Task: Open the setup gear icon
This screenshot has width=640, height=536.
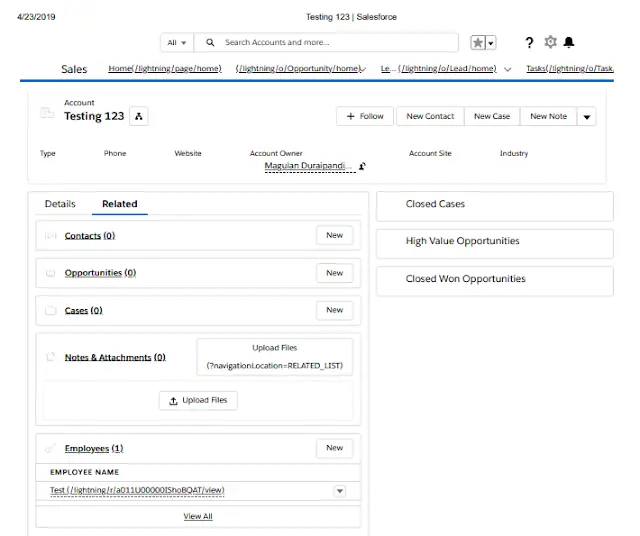Action: pos(550,42)
